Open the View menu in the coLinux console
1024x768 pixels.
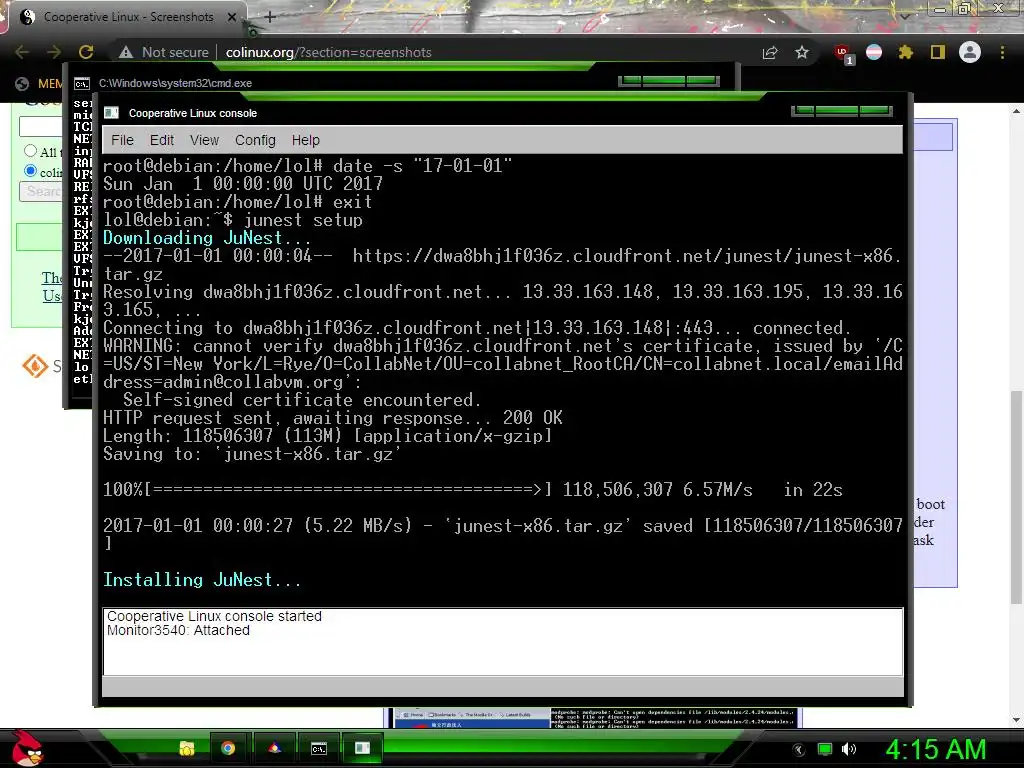tap(204, 140)
